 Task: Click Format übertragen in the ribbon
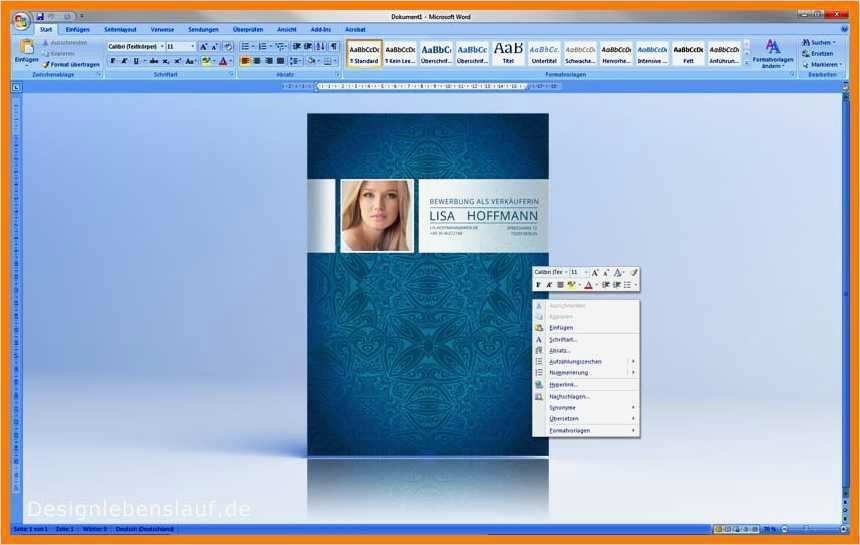pyautogui.click(x=71, y=65)
